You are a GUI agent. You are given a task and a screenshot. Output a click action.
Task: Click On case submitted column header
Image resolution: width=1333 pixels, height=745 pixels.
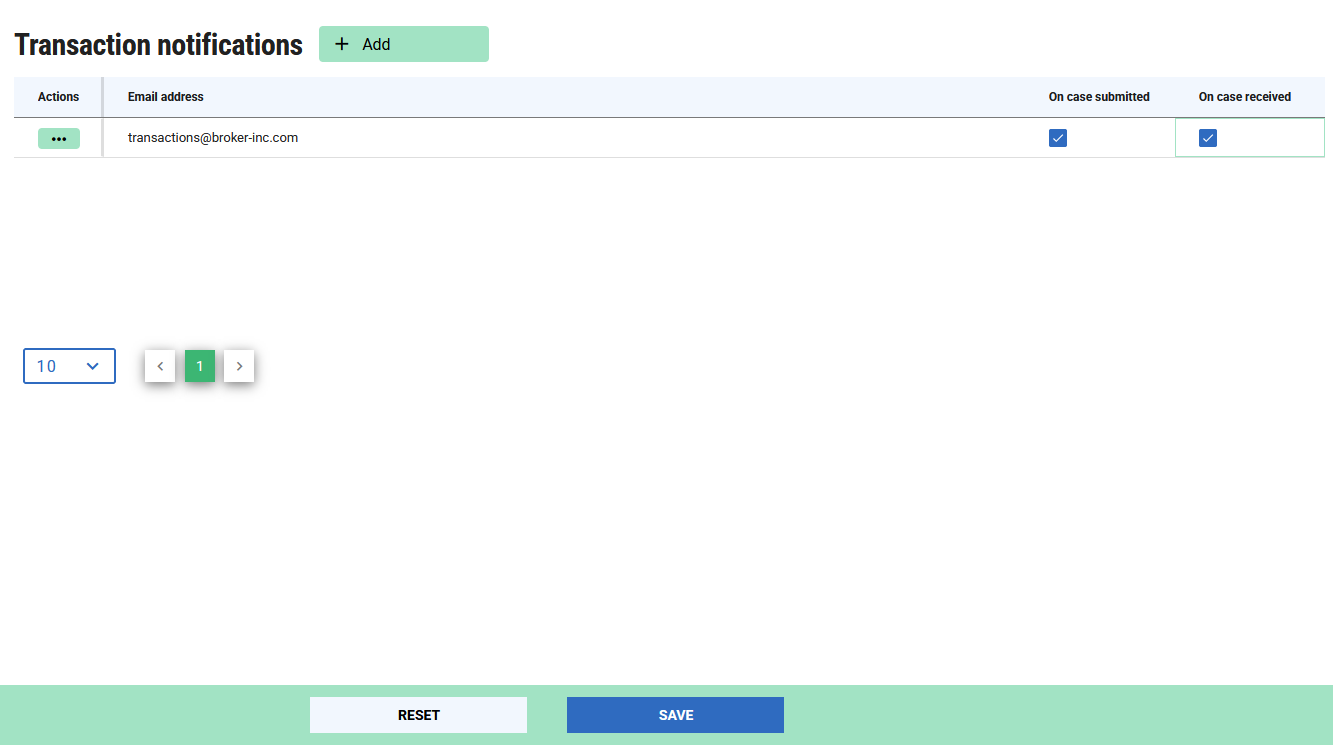coord(1099,97)
